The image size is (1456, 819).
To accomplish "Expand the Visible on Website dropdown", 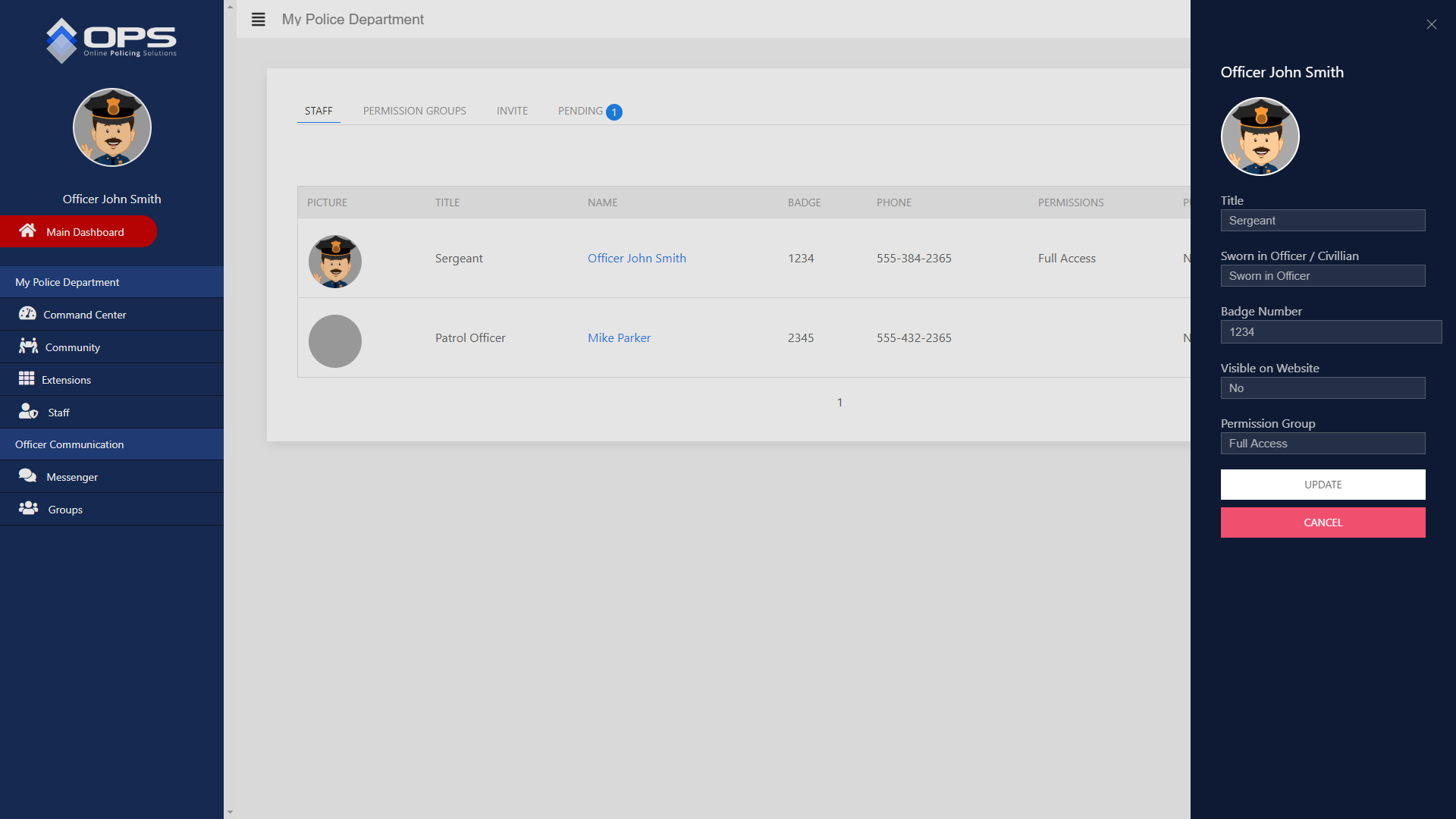I will pyautogui.click(x=1323, y=388).
